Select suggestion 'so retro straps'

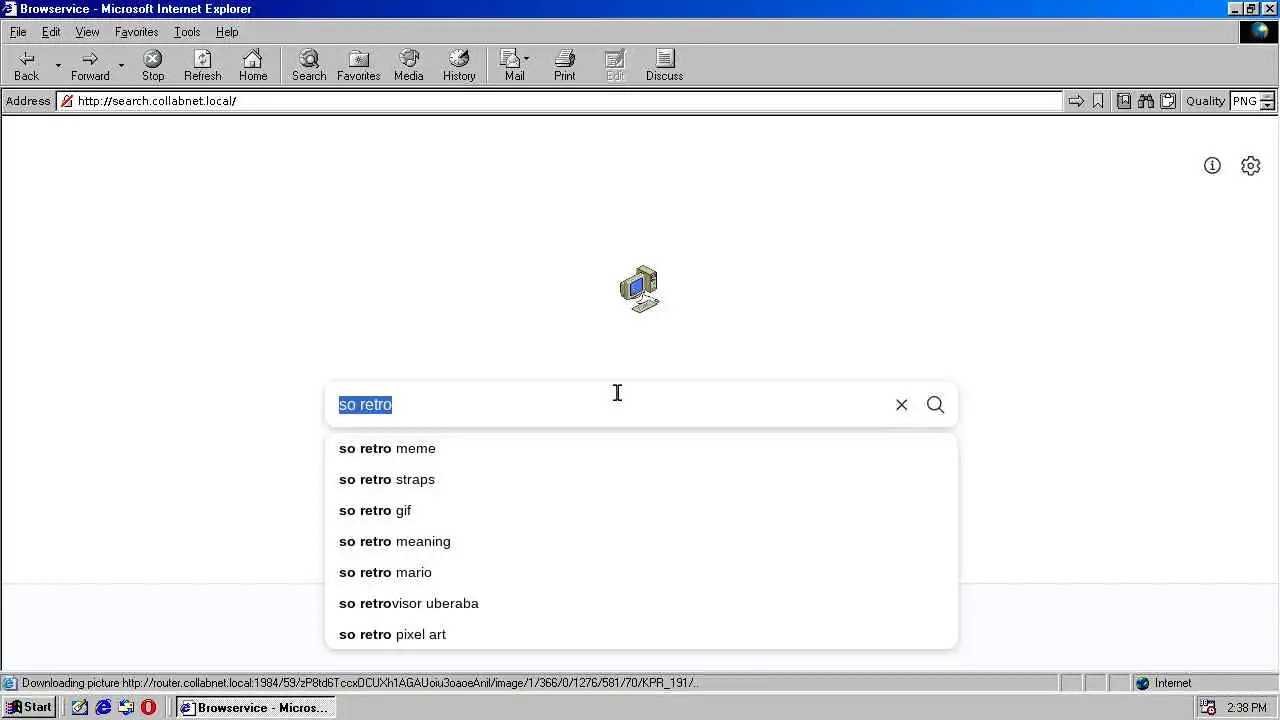(641, 480)
